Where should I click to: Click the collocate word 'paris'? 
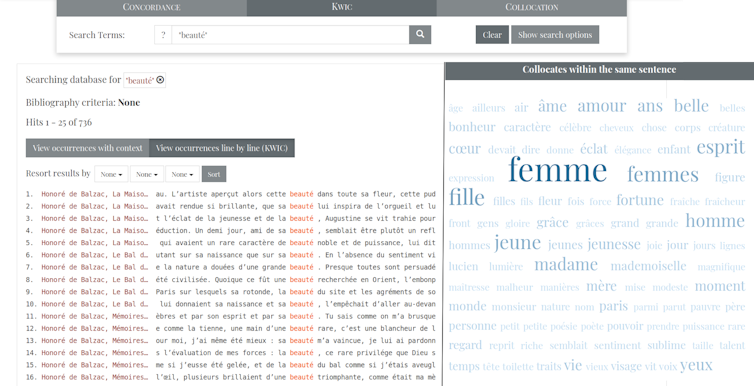pos(614,306)
